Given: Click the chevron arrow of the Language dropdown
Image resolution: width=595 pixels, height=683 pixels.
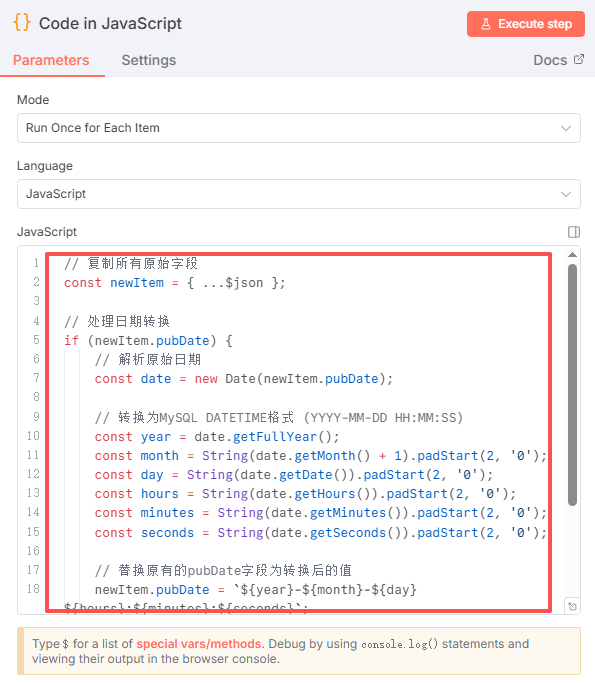Looking at the screenshot, I should (x=566, y=194).
